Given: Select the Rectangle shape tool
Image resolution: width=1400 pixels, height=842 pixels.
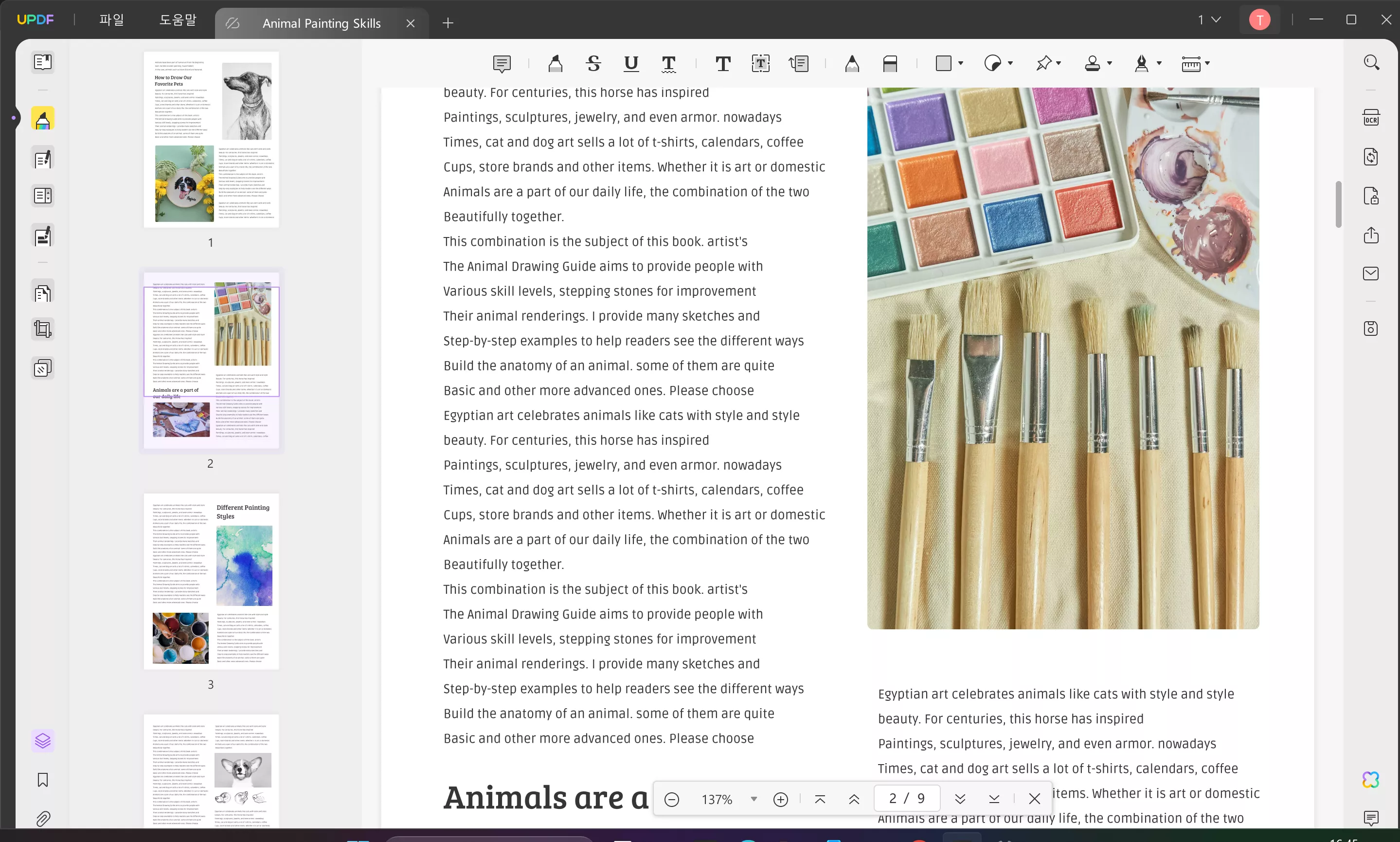Looking at the screenshot, I should (x=944, y=63).
